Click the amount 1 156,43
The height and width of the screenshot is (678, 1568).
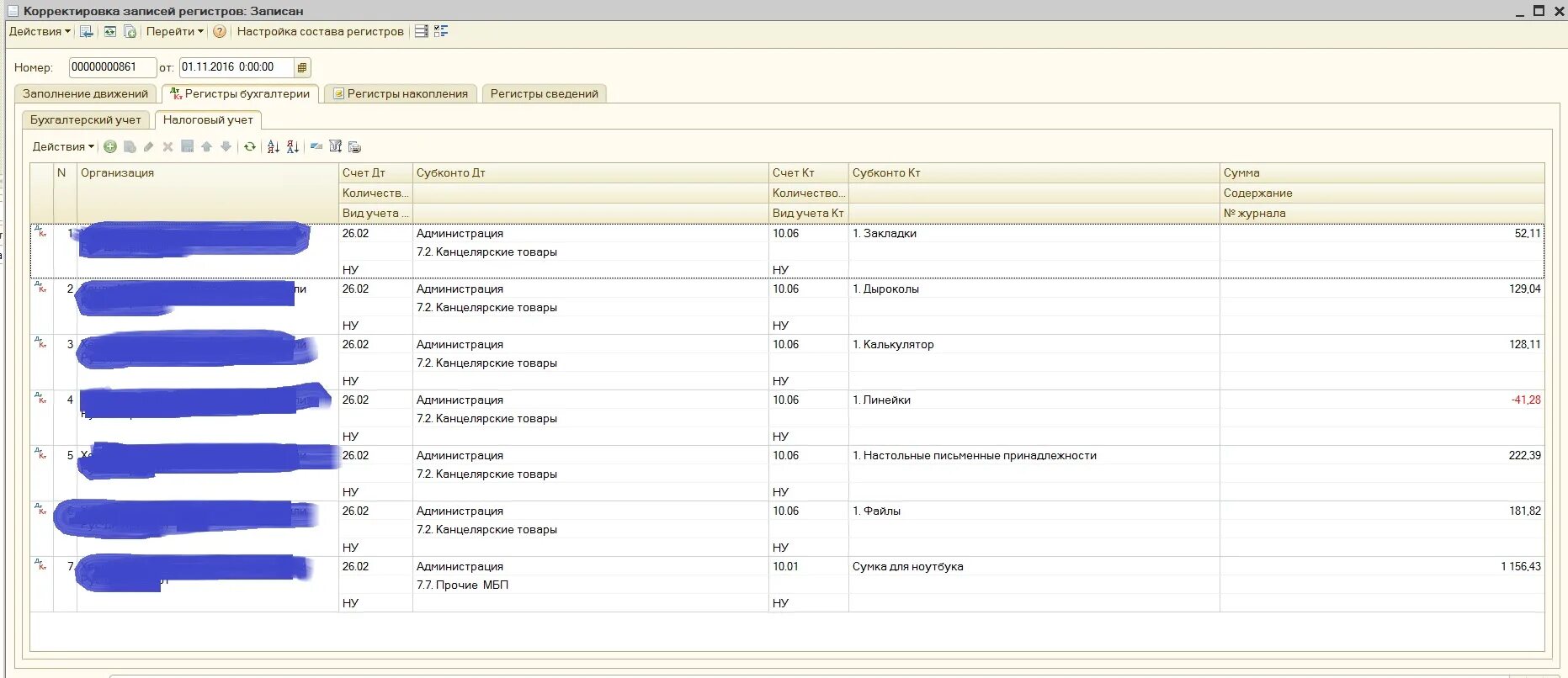[1520, 566]
